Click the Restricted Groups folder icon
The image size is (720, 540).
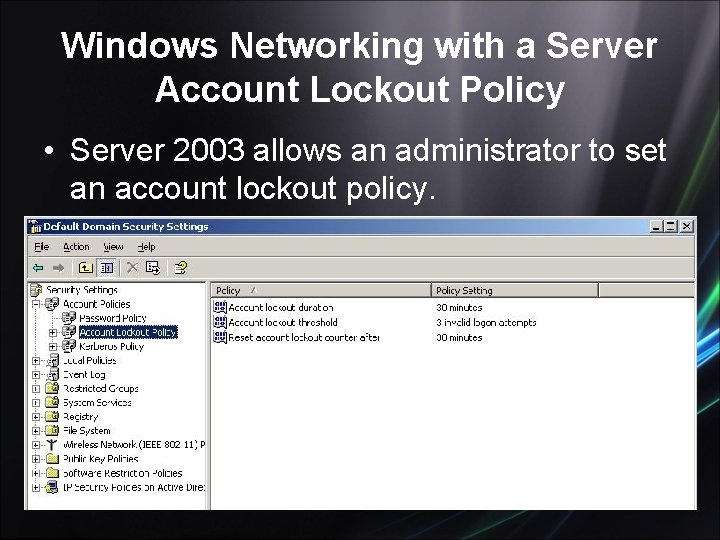[52, 388]
